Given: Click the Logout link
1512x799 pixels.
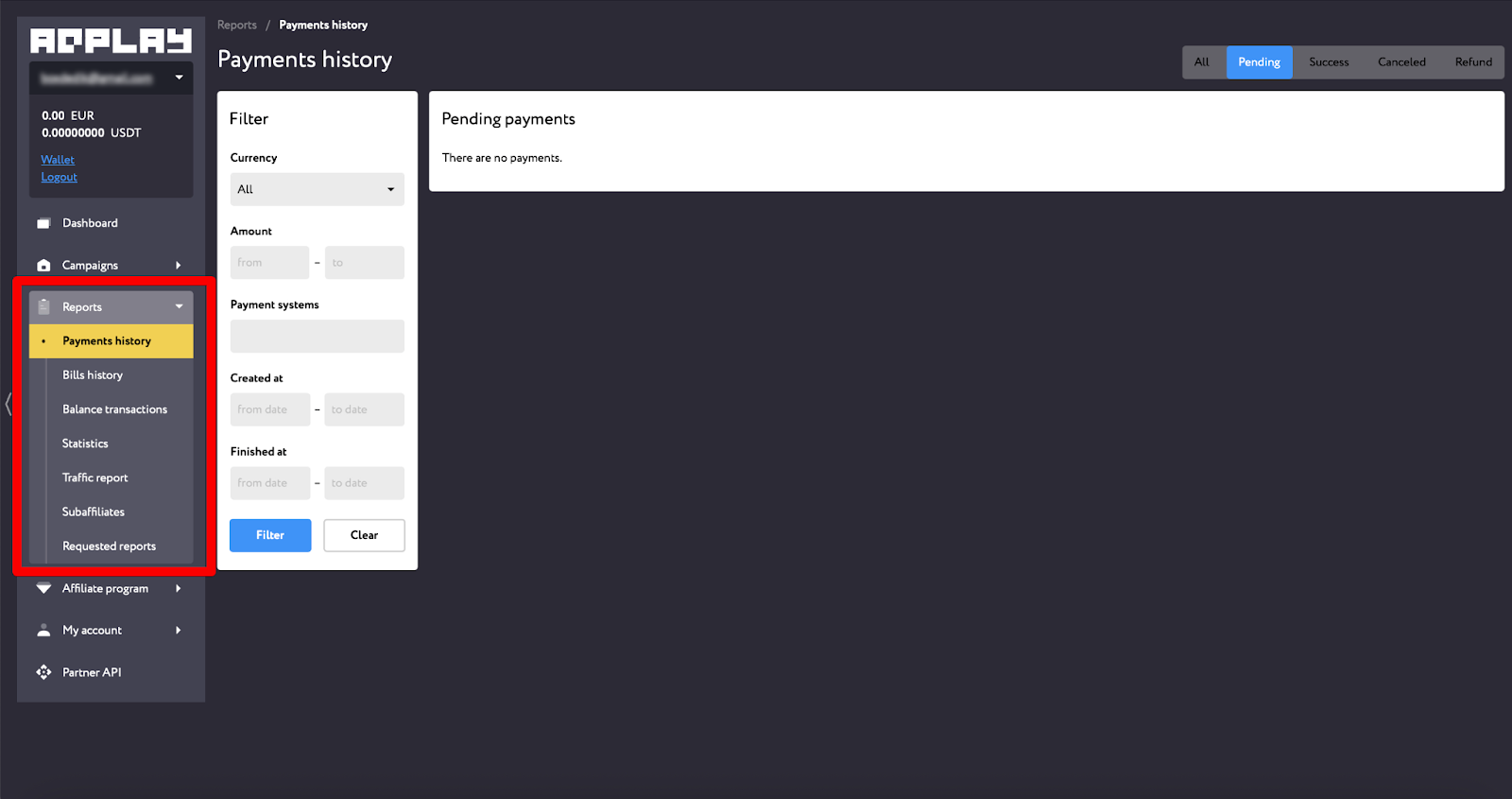Looking at the screenshot, I should [x=59, y=177].
